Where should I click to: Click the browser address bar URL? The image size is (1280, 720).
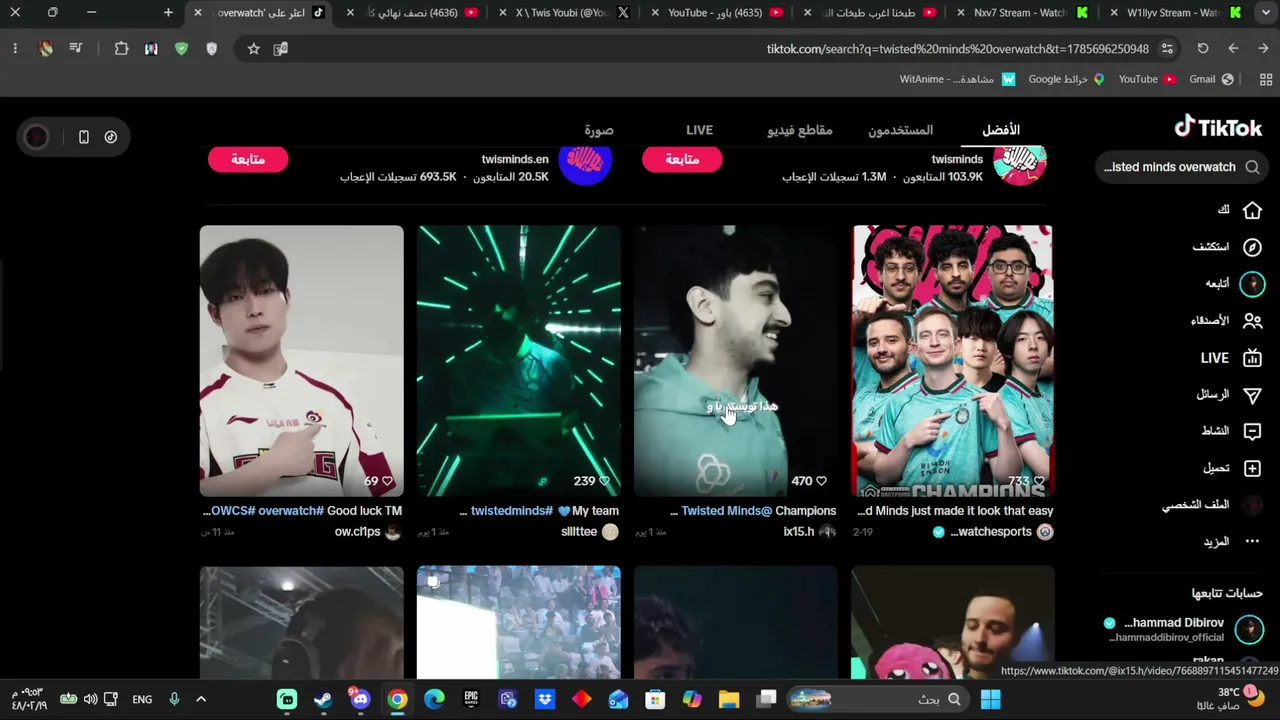coord(958,49)
